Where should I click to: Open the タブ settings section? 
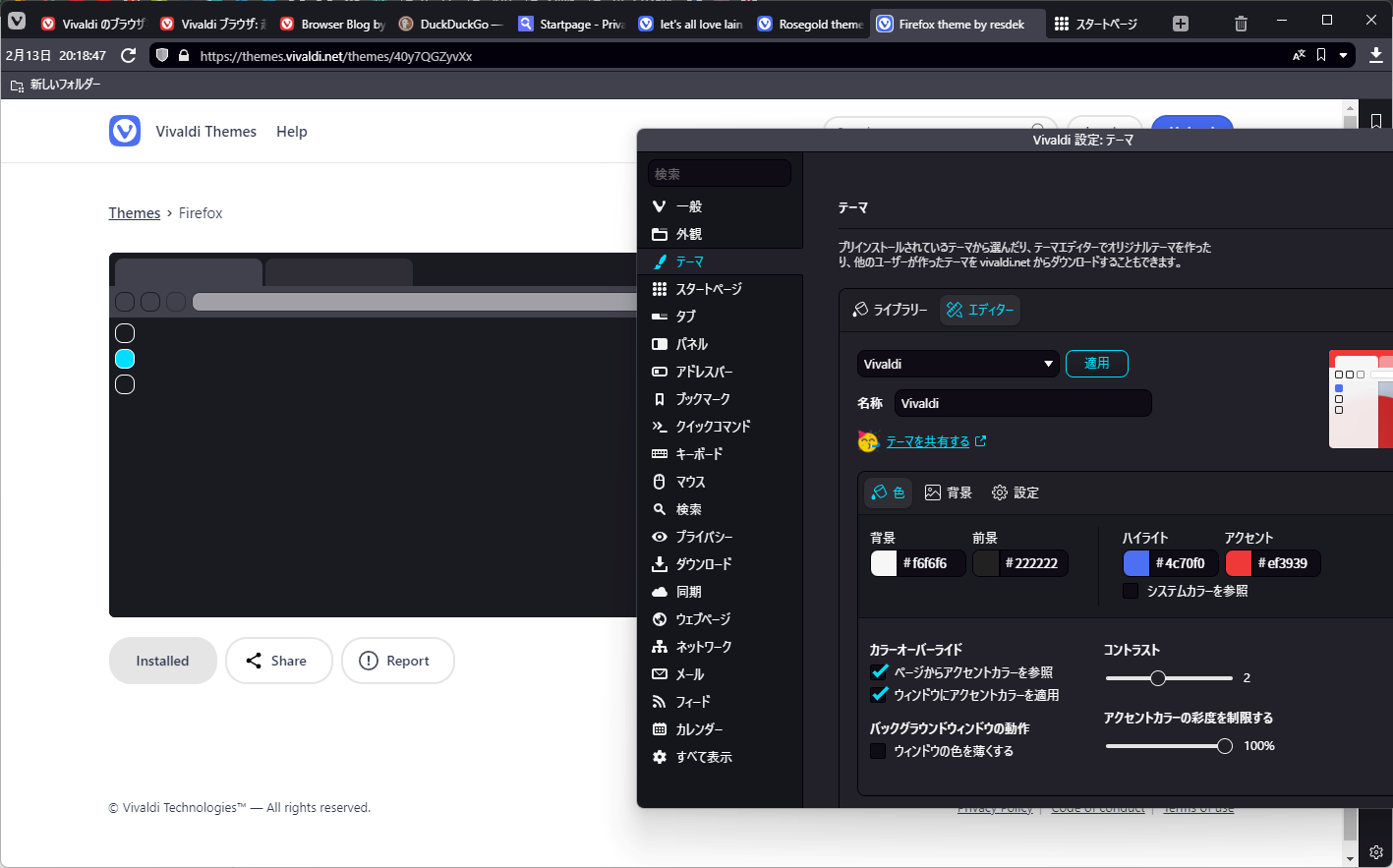point(720,317)
